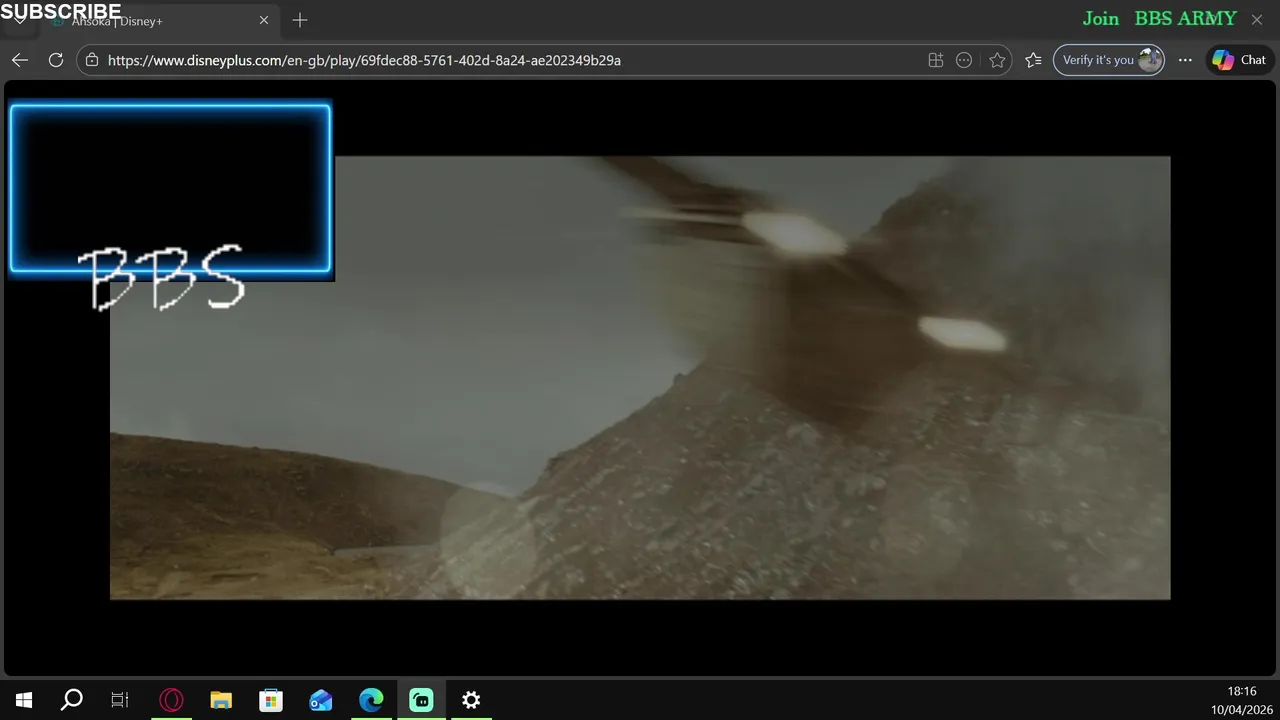The width and height of the screenshot is (1280, 720).
Task: Open File Explorer from taskbar
Action: (x=221, y=700)
